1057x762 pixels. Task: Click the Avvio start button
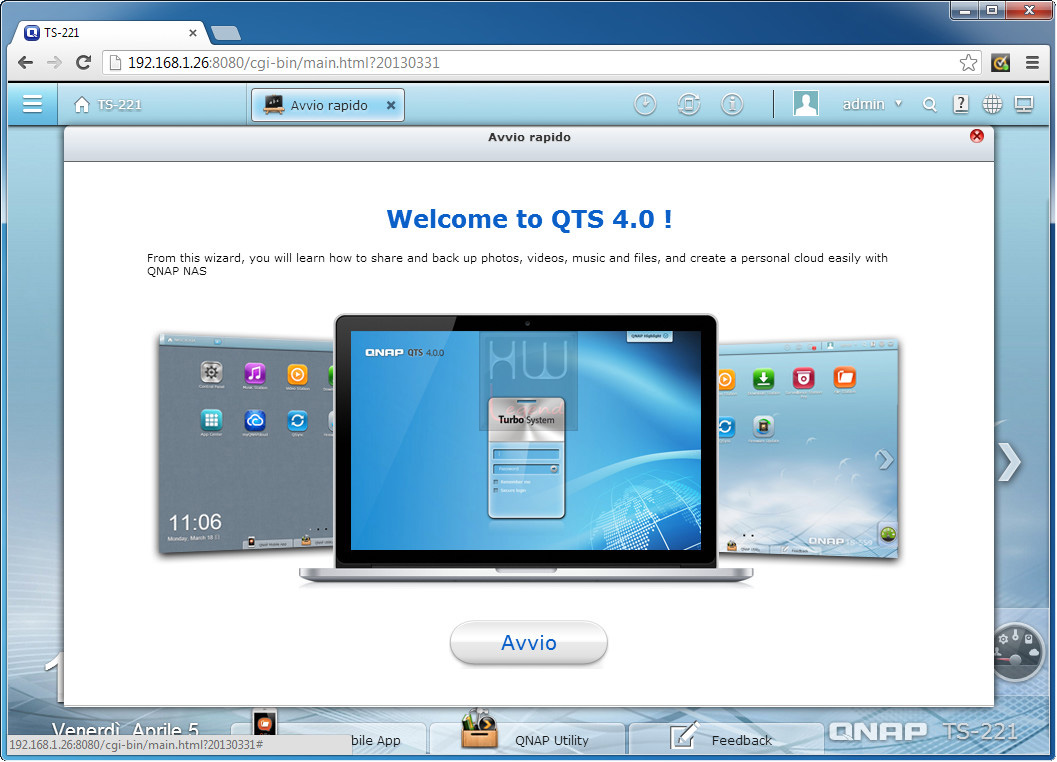coord(528,643)
